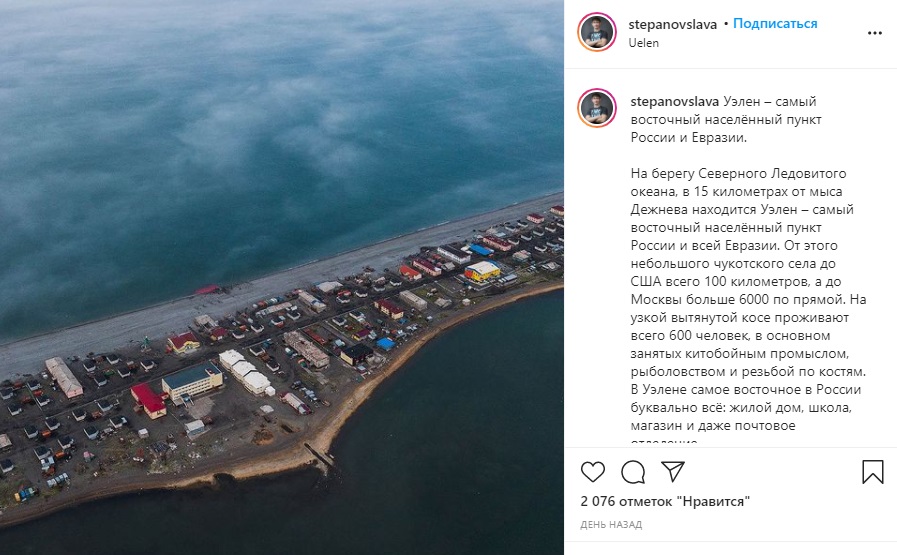The height and width of the screenshot is (555, 897).
Task: Open stepanovslava username in header
Action: coord(673,24)
